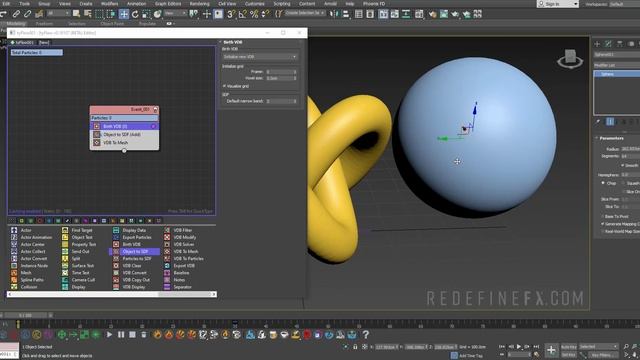
Task: Pick the Find Target operator icon
Action: (65, 230)
